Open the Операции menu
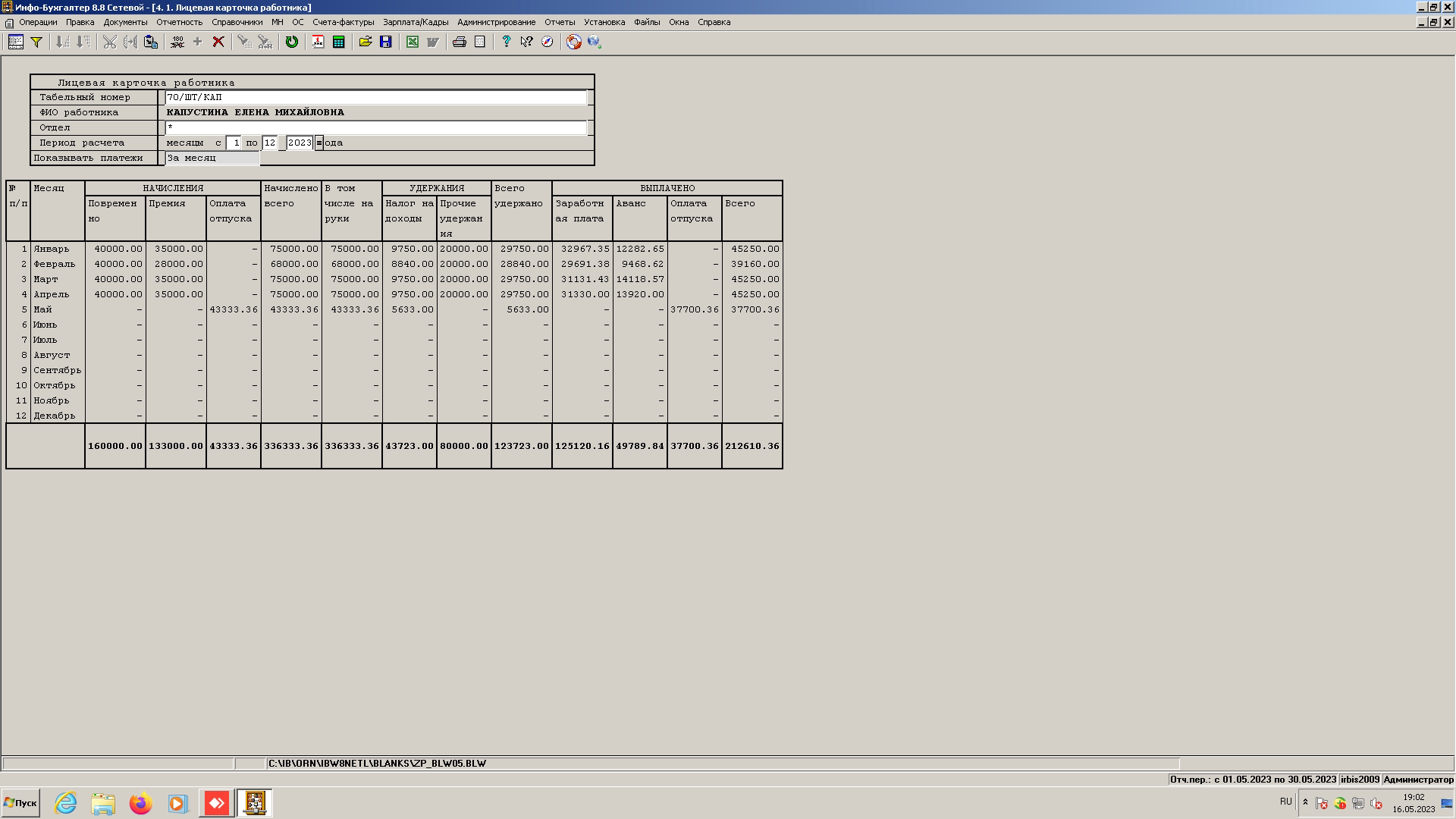Screen dimensions: 1456x819 point(38,22)
